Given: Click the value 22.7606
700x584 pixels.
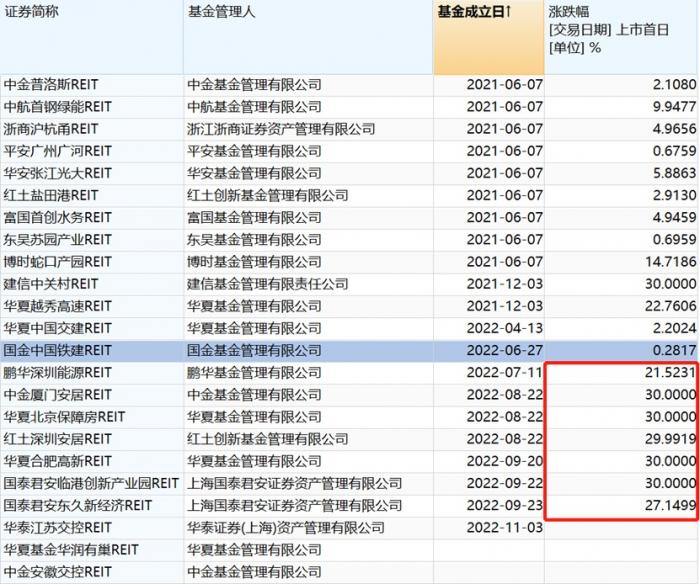Looking at the screenshot, I should (x=671, y=306).
